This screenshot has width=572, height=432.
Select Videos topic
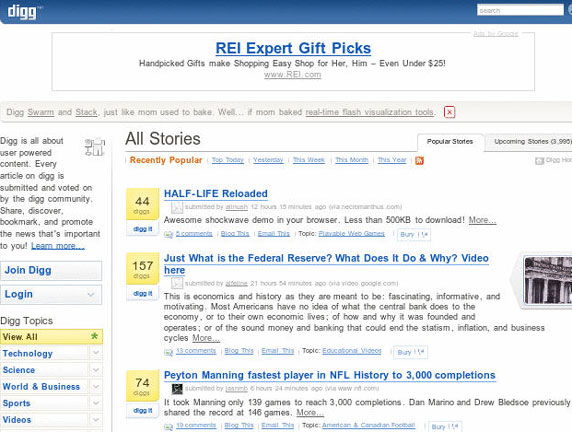click(x=17, y=420)
